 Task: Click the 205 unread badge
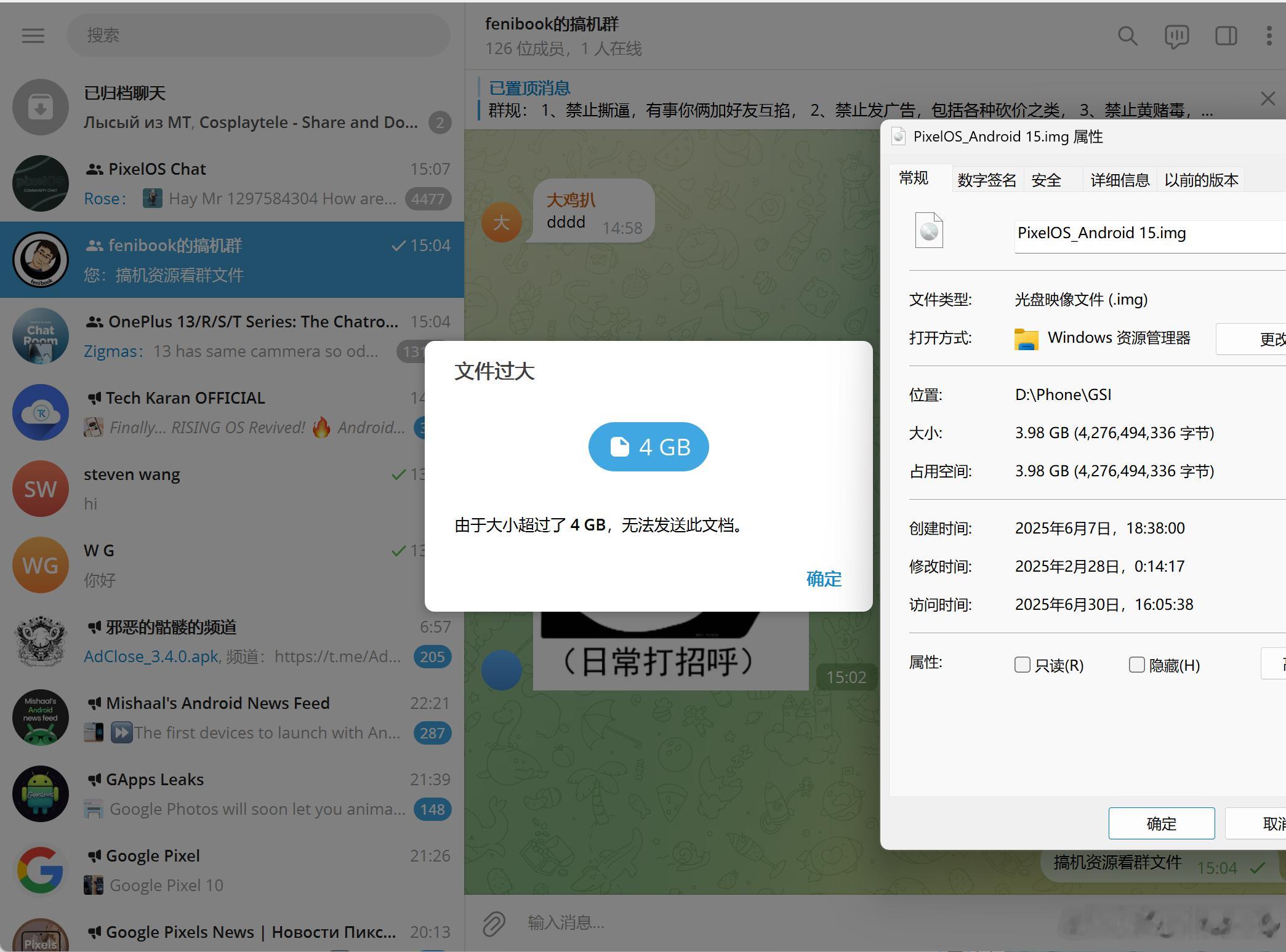pos(433,657)
